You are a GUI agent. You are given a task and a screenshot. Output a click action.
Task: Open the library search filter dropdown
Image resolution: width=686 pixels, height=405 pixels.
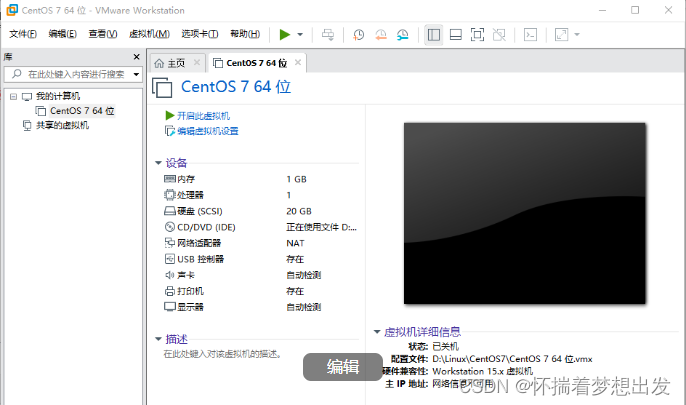(136, 74)
